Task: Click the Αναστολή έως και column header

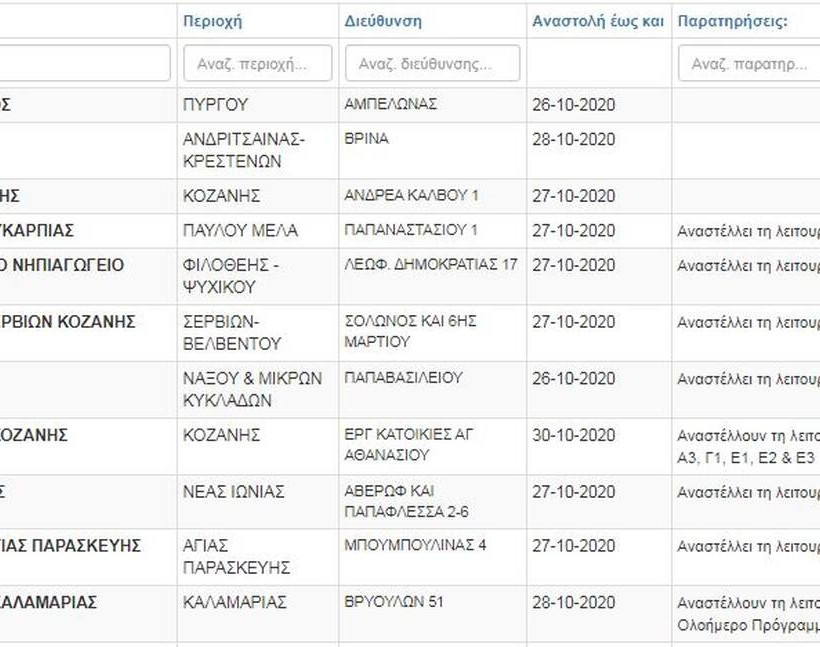Action: point(597,21)
